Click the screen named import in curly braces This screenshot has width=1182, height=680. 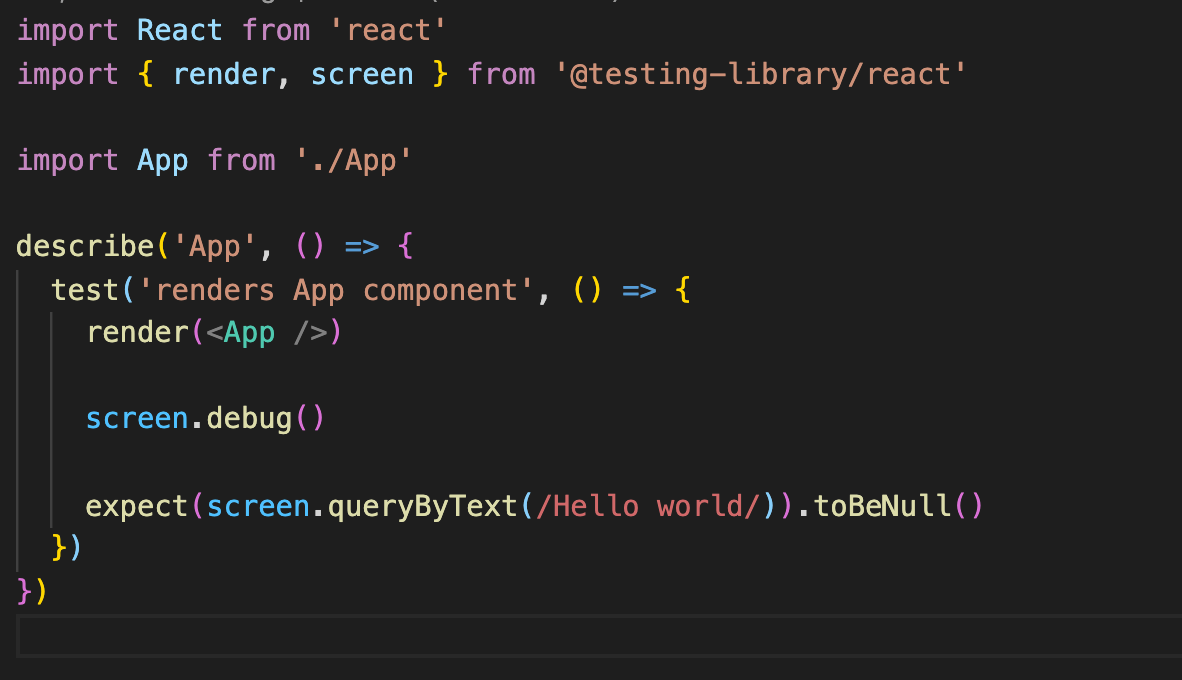click(x=361, y=73)
